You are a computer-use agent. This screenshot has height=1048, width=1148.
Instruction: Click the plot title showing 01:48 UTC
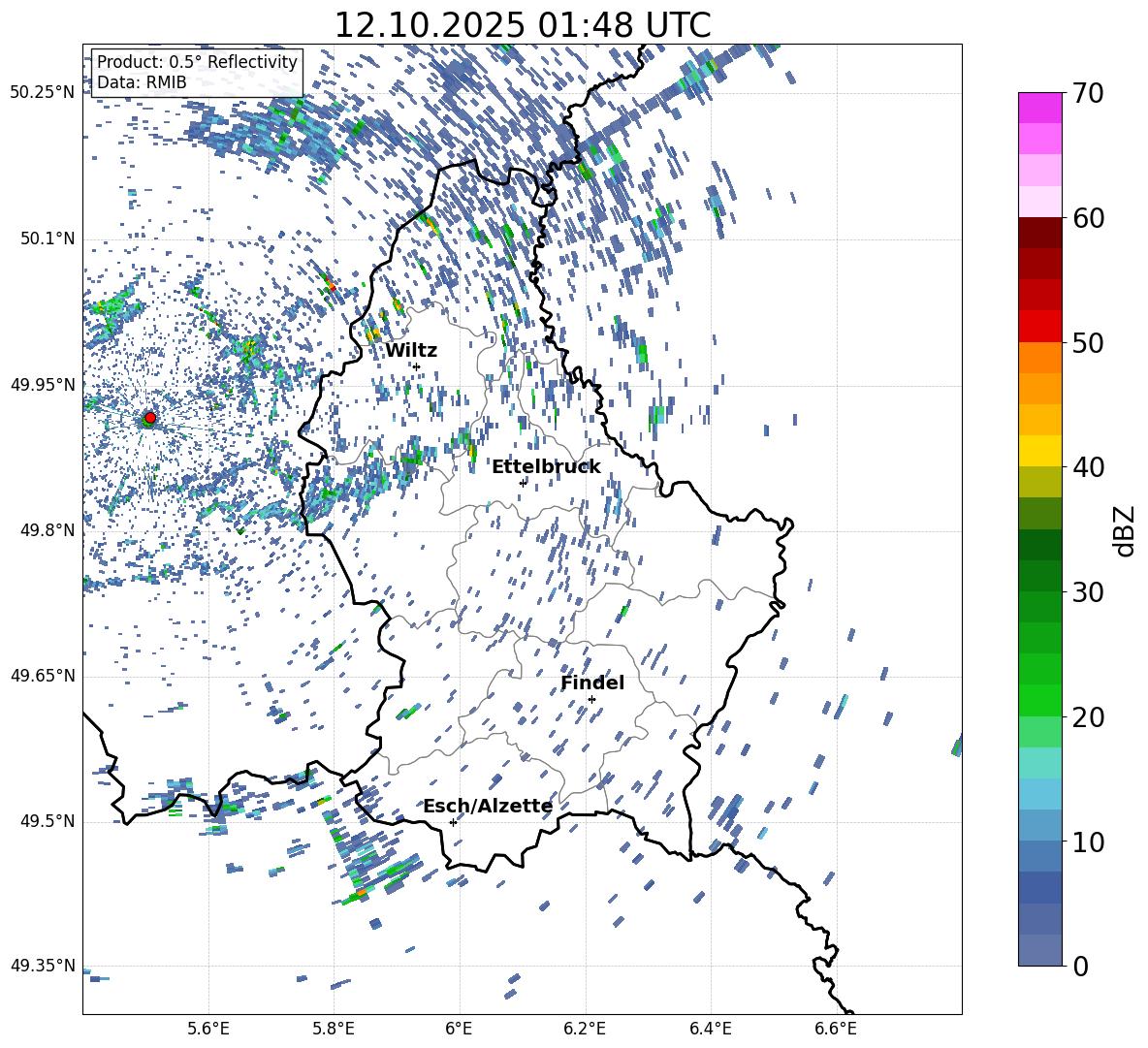pos(522,25)
